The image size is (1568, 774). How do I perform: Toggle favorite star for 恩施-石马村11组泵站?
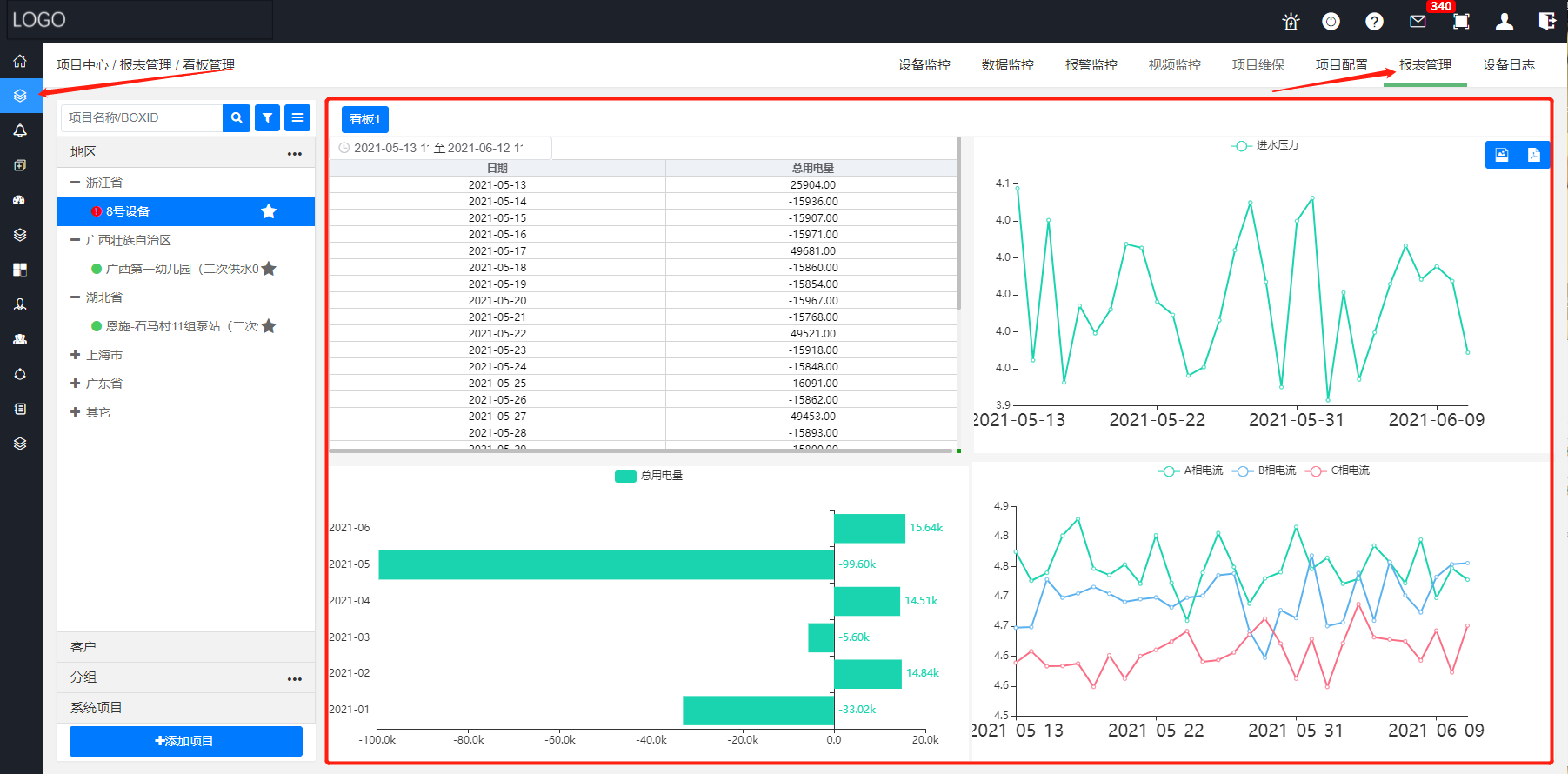(269, 326)
